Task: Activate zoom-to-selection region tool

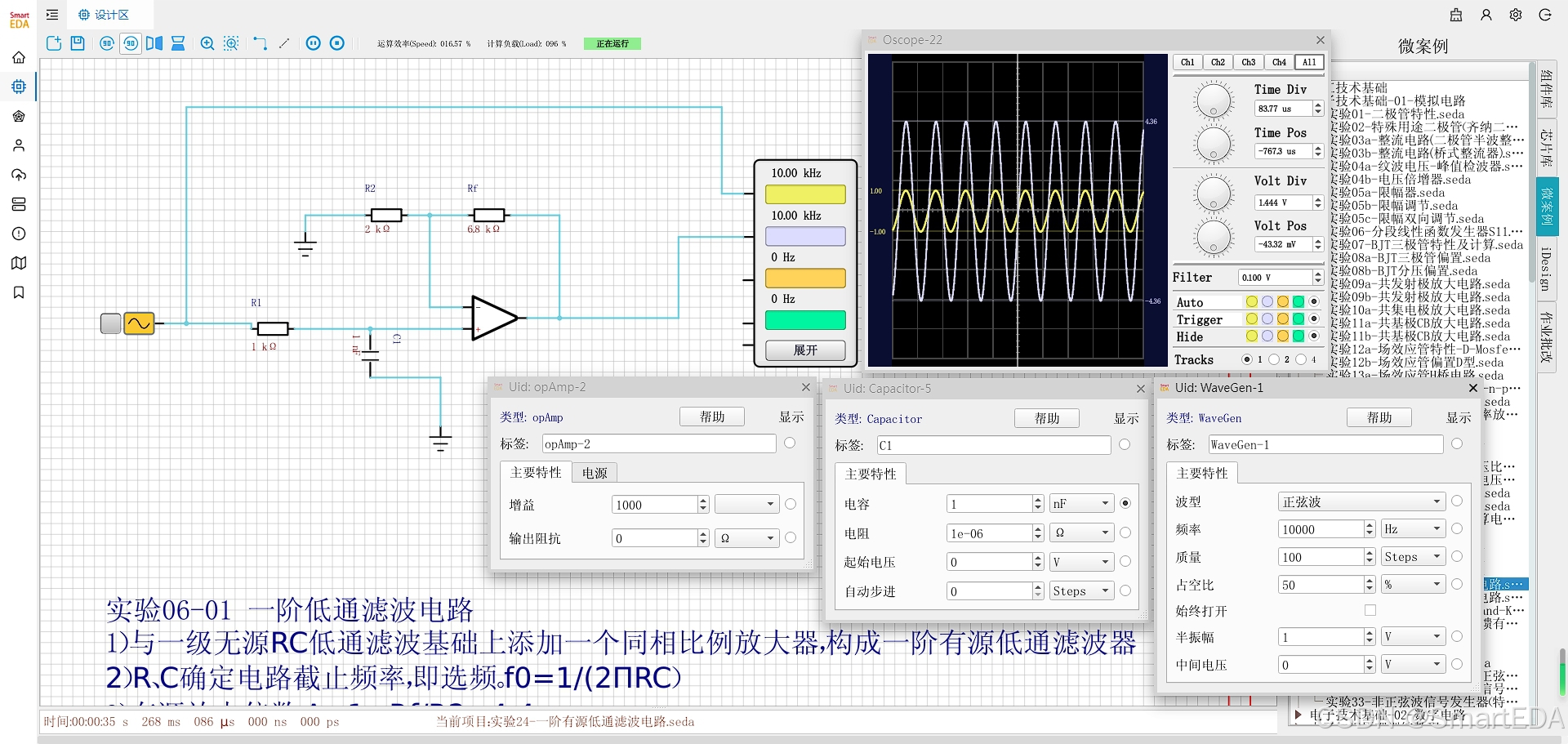Action: (231, 43)
